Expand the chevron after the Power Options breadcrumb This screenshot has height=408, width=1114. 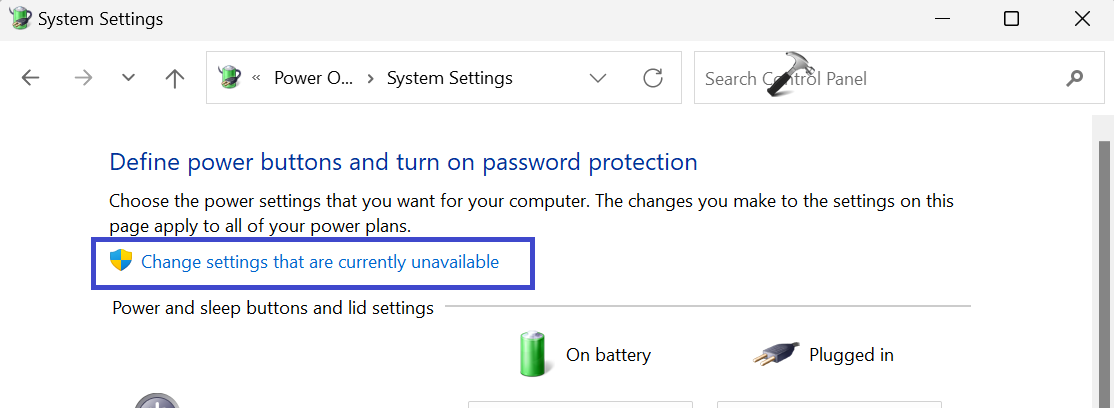pos(370,78)
